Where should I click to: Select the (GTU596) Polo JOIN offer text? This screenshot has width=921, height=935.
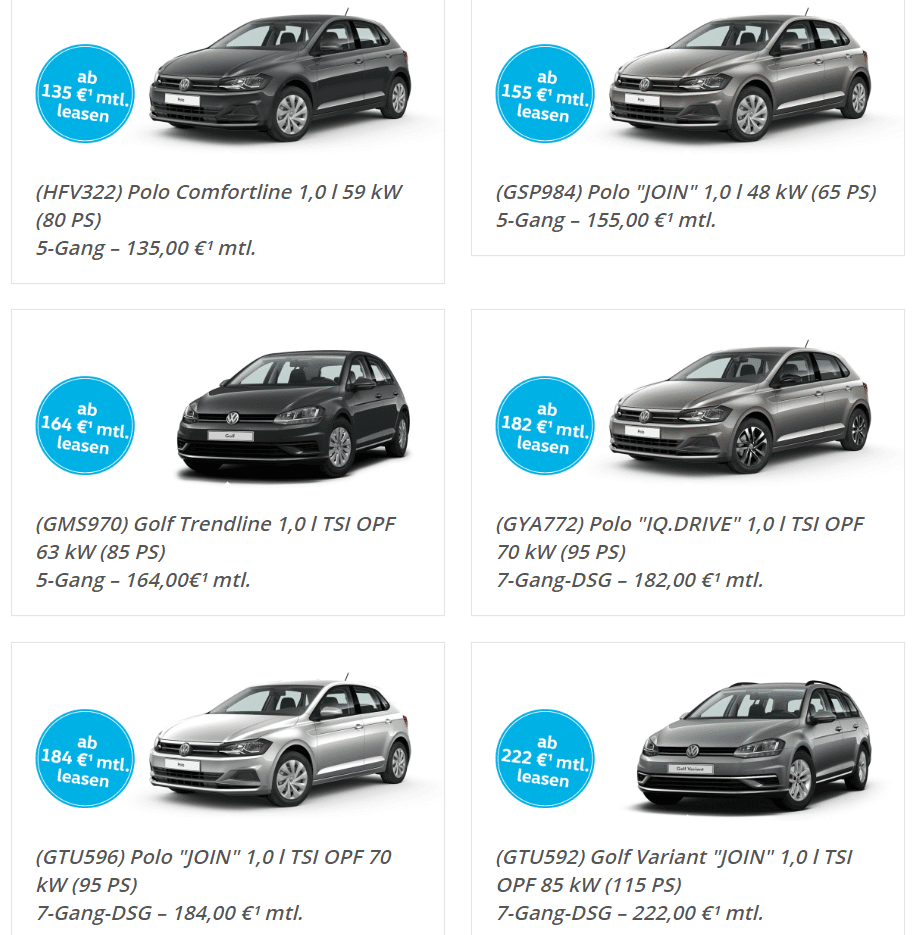point(214,885)
